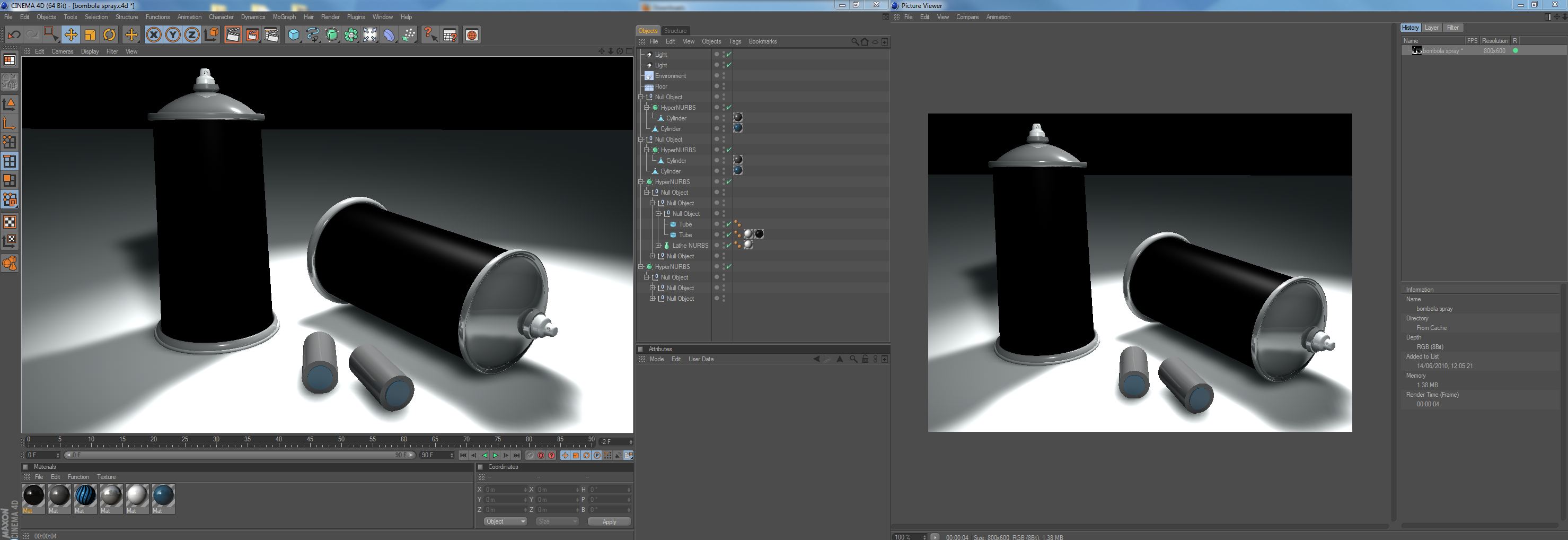Toggle the Z-axis lock
The height and width of the screenshot is (540, 1568).
point(192,34)
